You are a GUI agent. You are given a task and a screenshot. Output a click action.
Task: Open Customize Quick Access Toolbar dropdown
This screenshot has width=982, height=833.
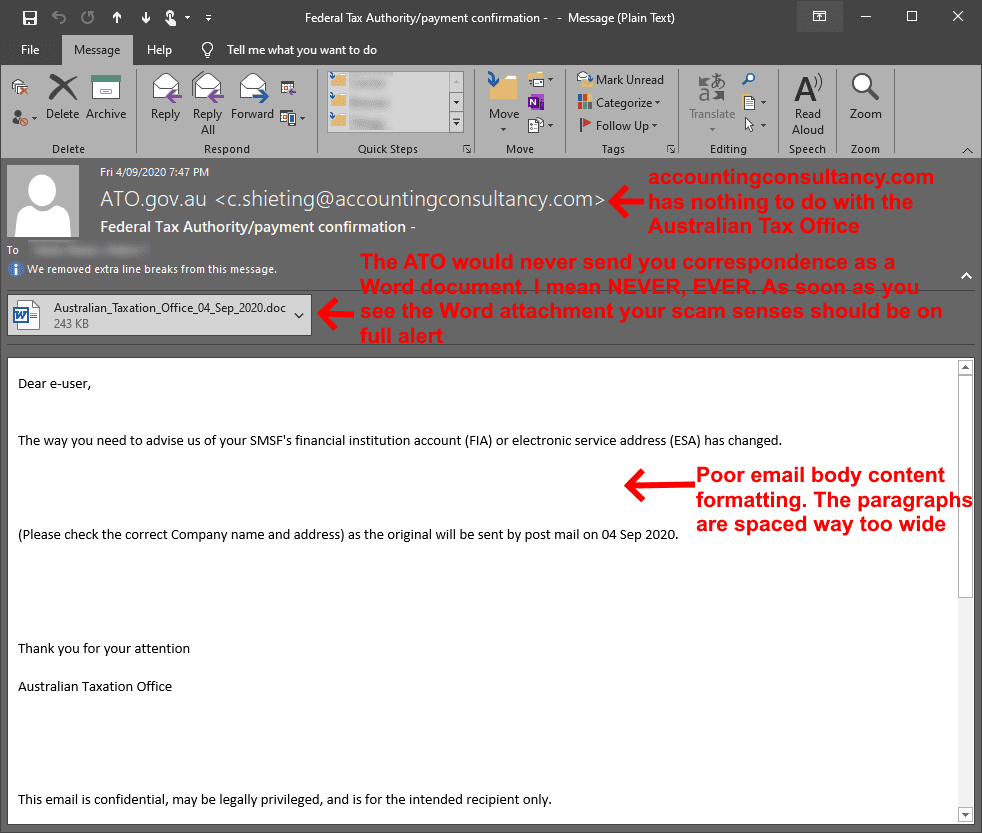(209, 18)
